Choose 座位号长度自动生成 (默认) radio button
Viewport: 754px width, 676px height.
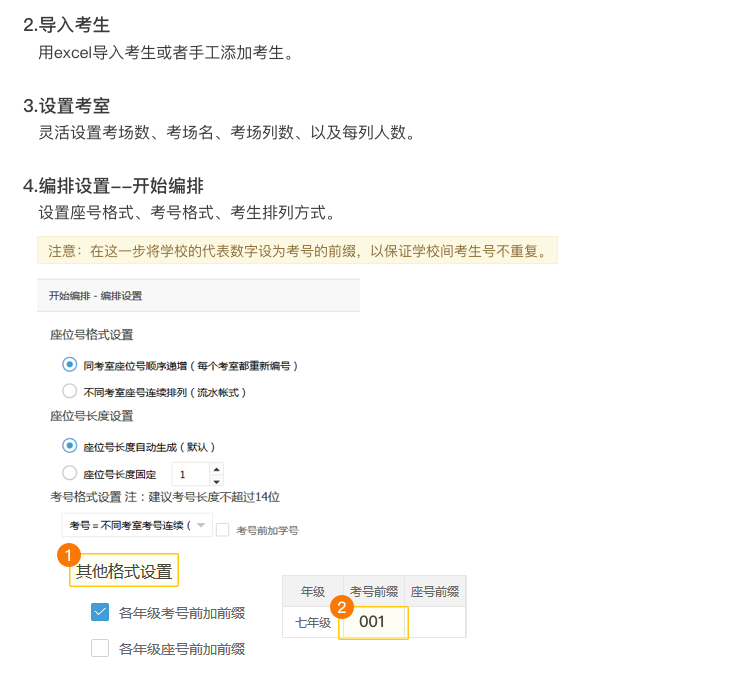[69, 446]
